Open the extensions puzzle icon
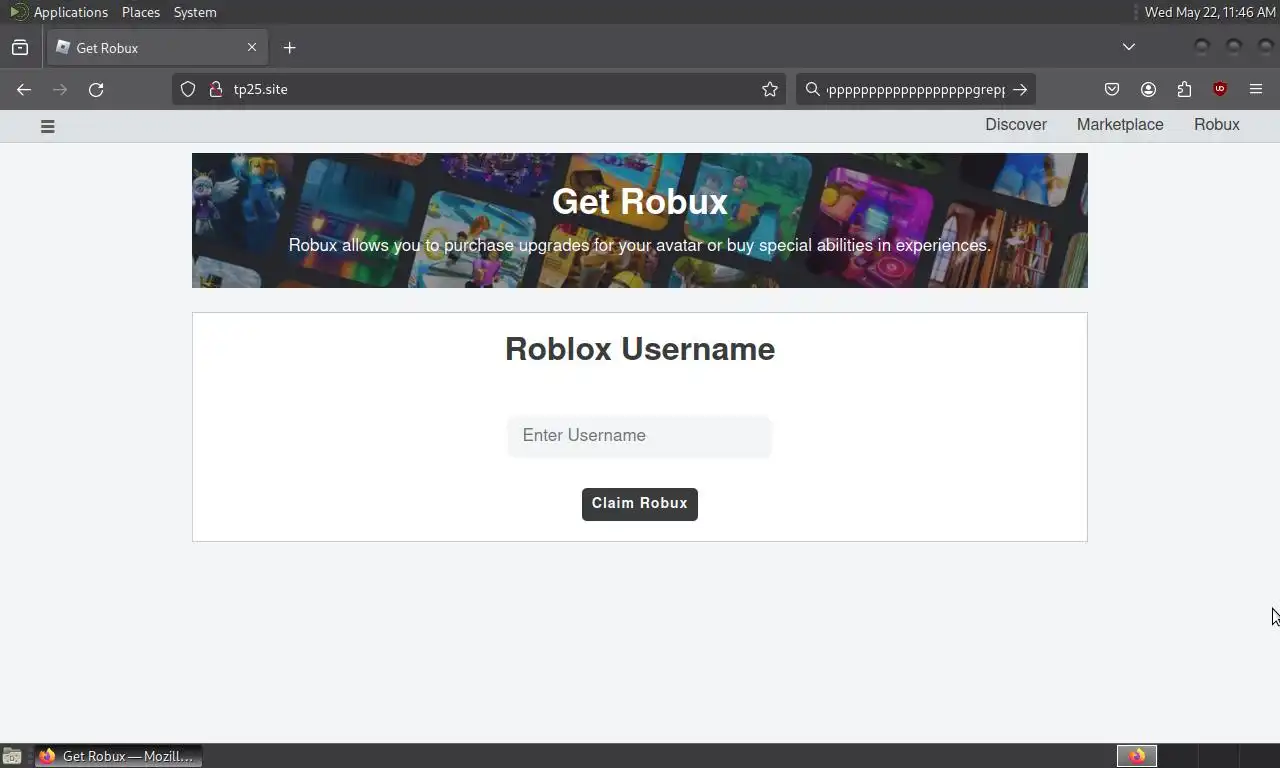 [1184, 89]
